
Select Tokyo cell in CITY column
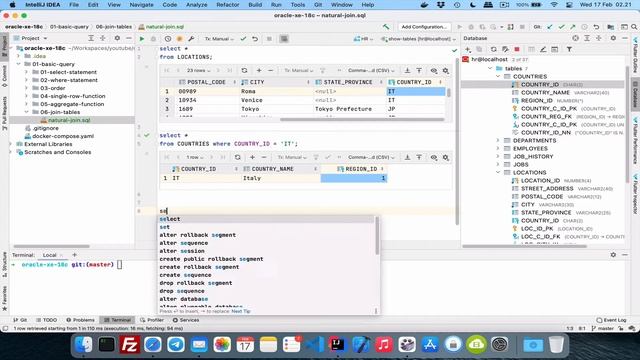pos(276,109)
